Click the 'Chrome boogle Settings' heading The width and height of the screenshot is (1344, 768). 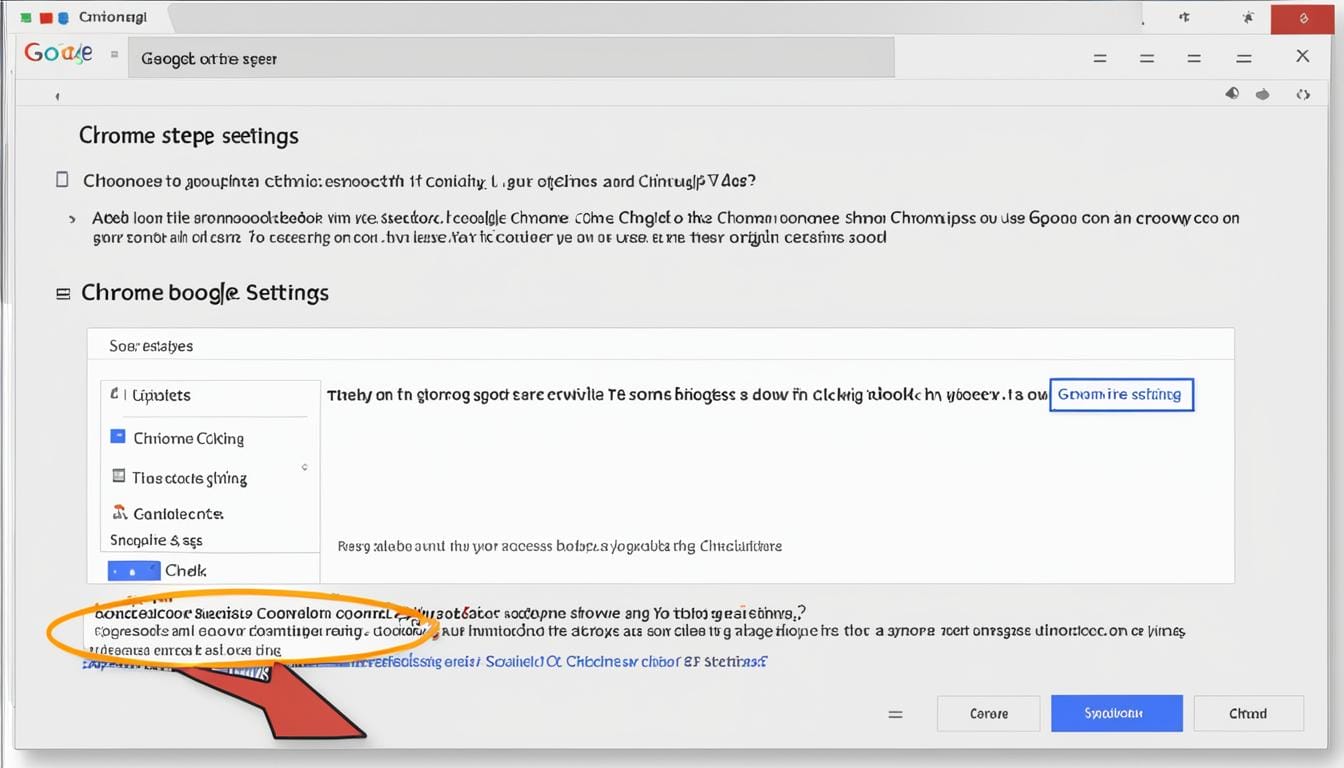[x=205, y=293]
